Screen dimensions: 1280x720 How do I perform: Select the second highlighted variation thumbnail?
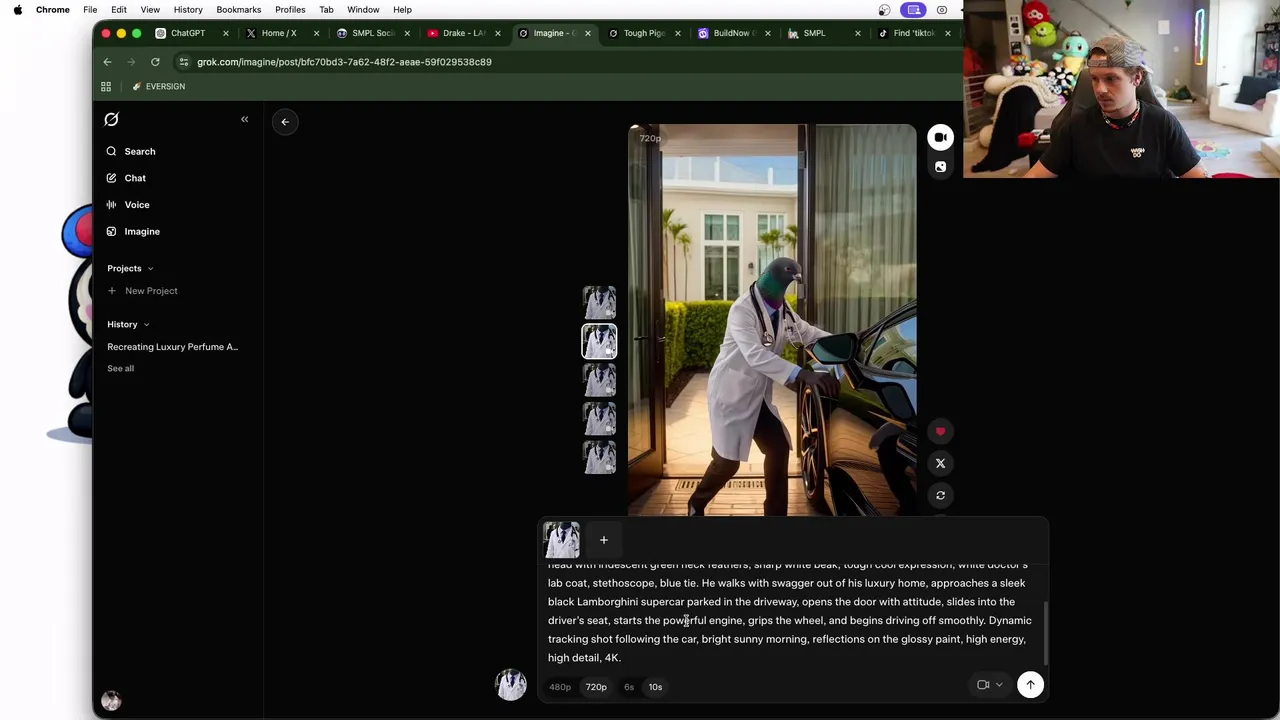click(600, 341)
